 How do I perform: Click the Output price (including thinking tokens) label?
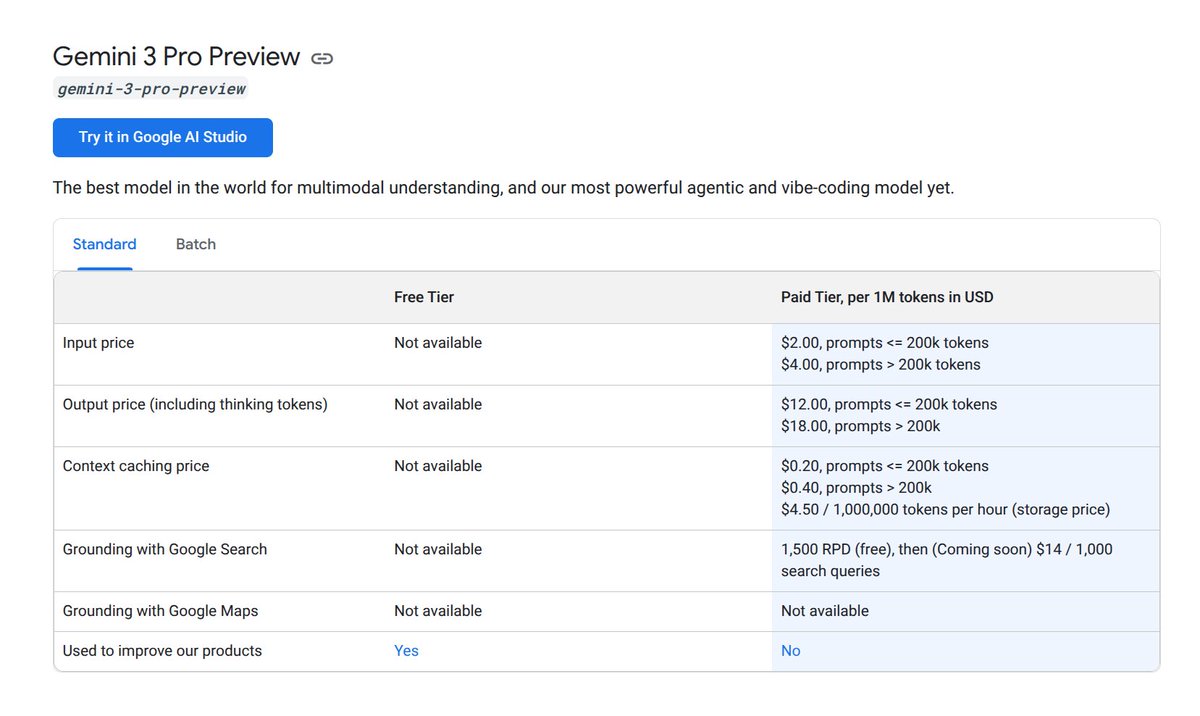coord(195,405)
